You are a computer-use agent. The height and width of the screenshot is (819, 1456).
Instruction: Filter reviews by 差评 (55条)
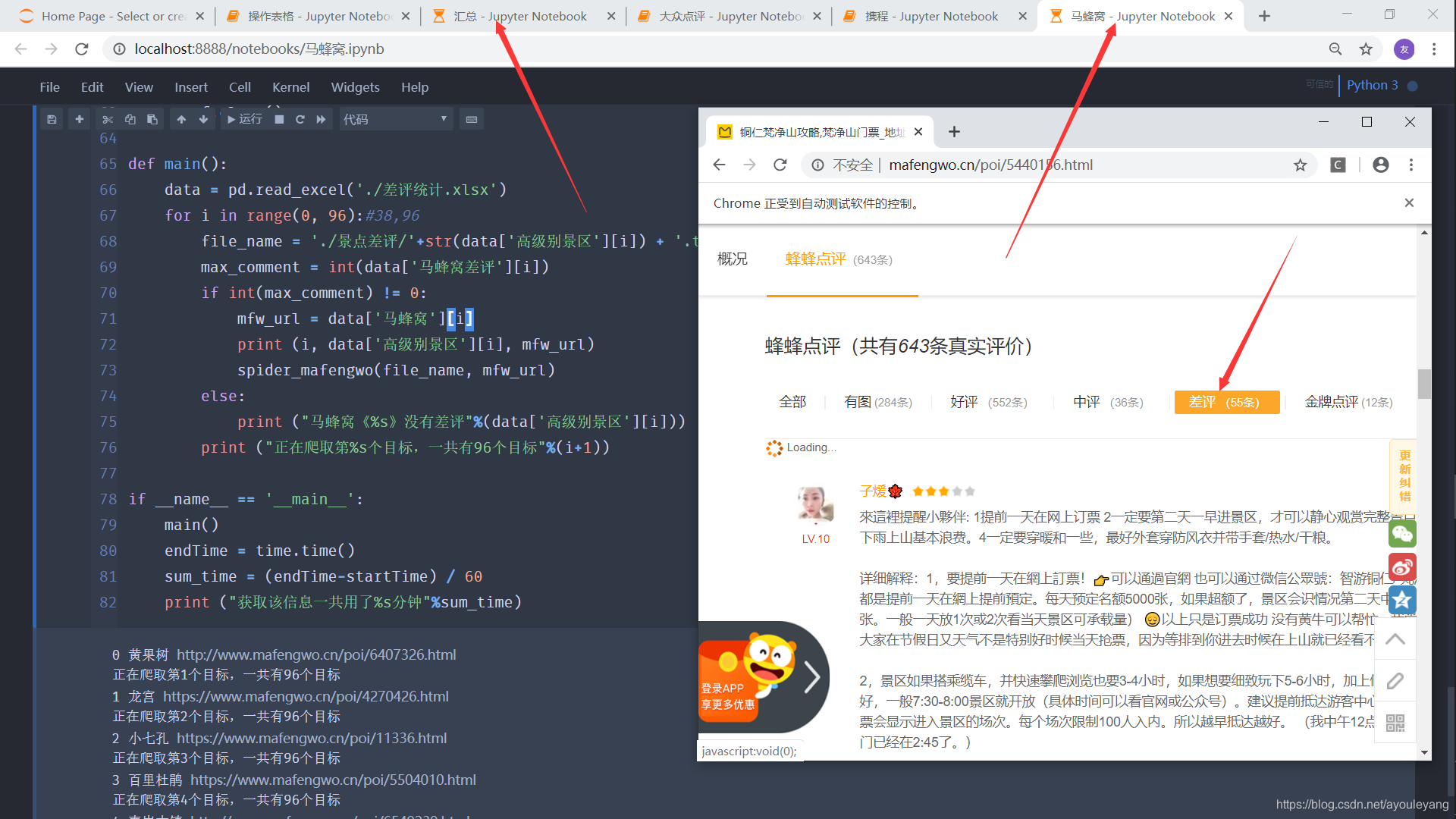(x=1227, y=402)
